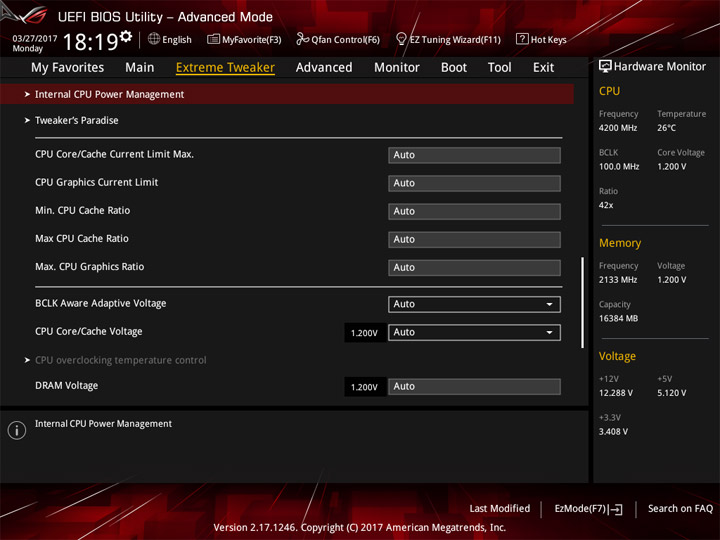Screen dimensions: 720x540
Task: Click the 18:19 clock display
Action: click(x=90, y=42)
